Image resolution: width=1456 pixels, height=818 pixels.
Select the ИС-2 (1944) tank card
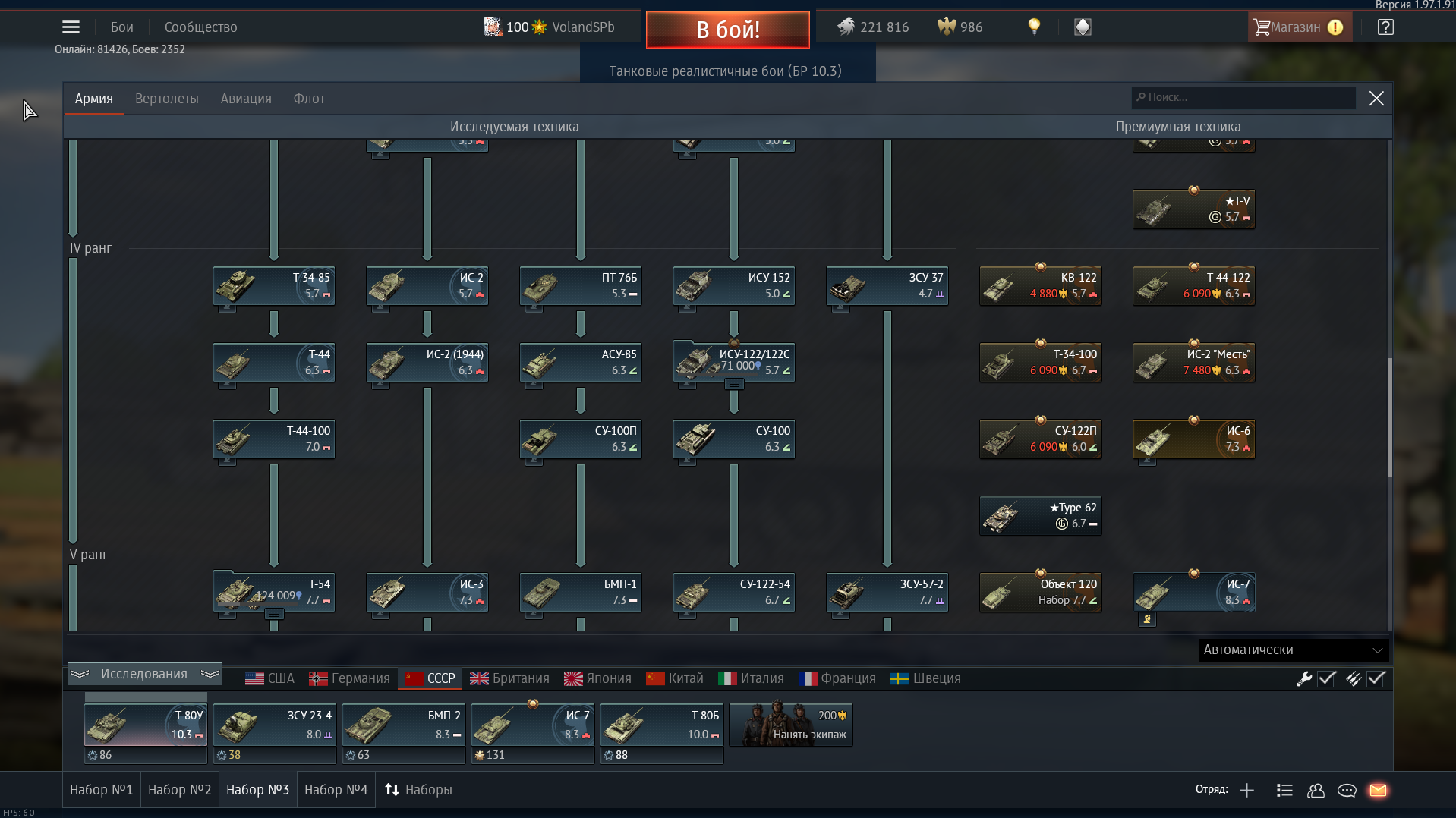[x=427, y=363]
